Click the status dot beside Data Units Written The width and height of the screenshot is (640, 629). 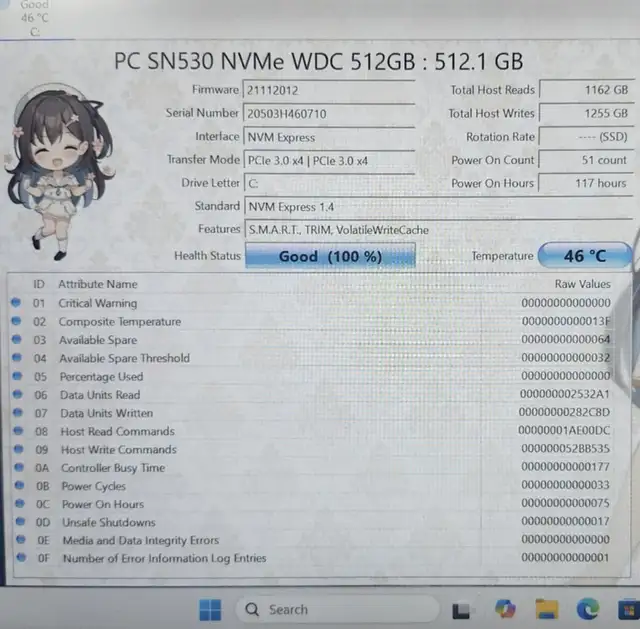tap(18, 412)
